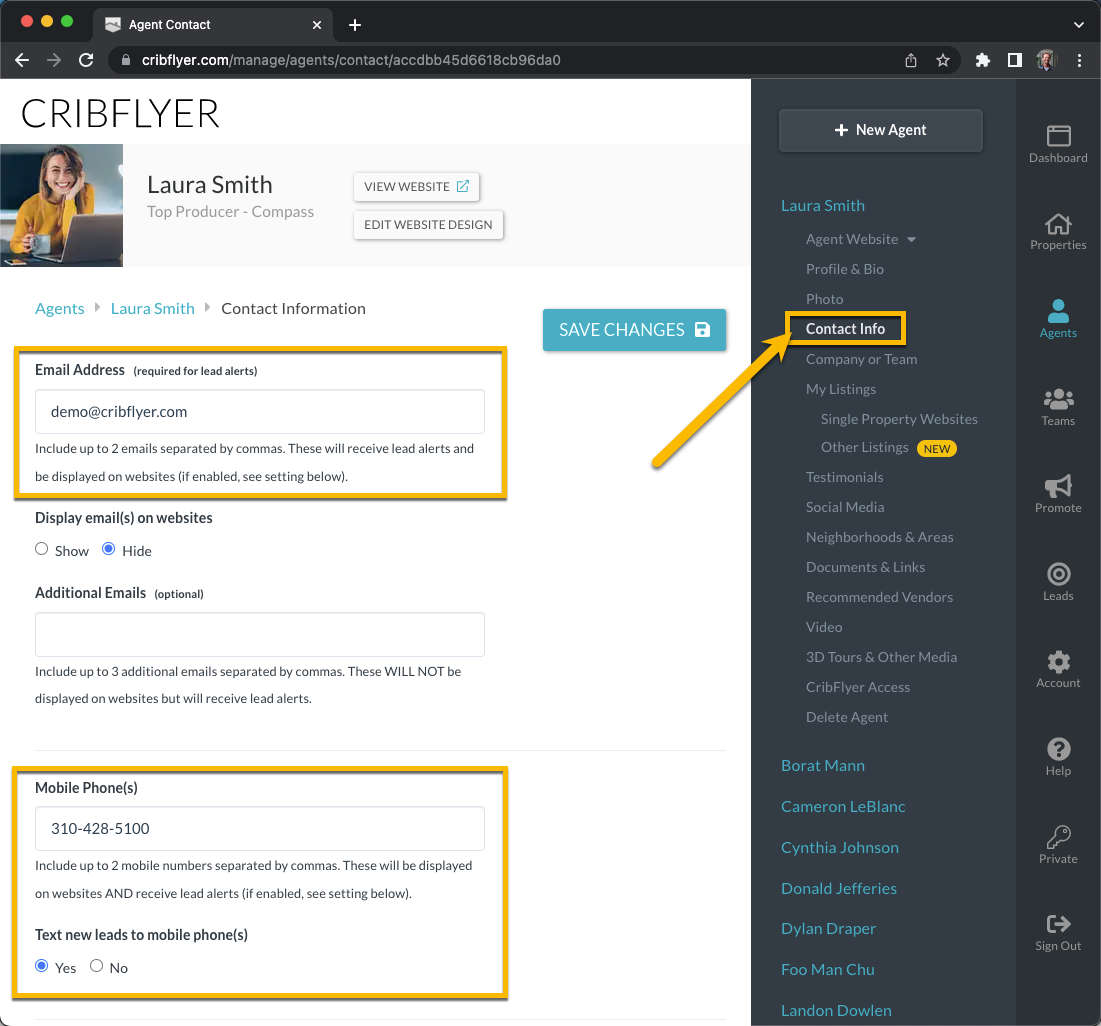
Task: Click the View Website button
Action: click(416, 187)
